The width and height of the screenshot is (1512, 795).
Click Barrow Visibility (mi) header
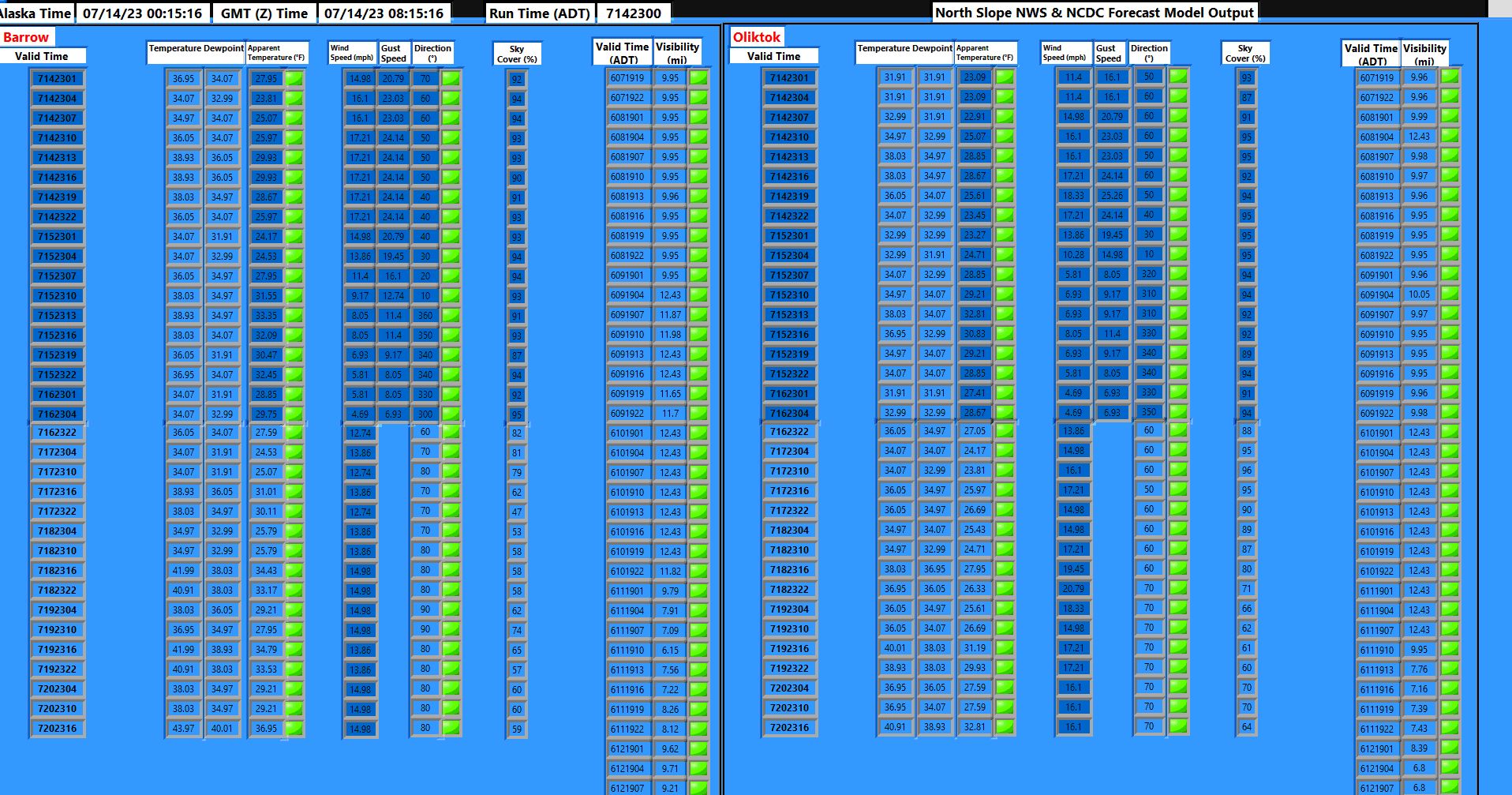click(x=677, y=52)
